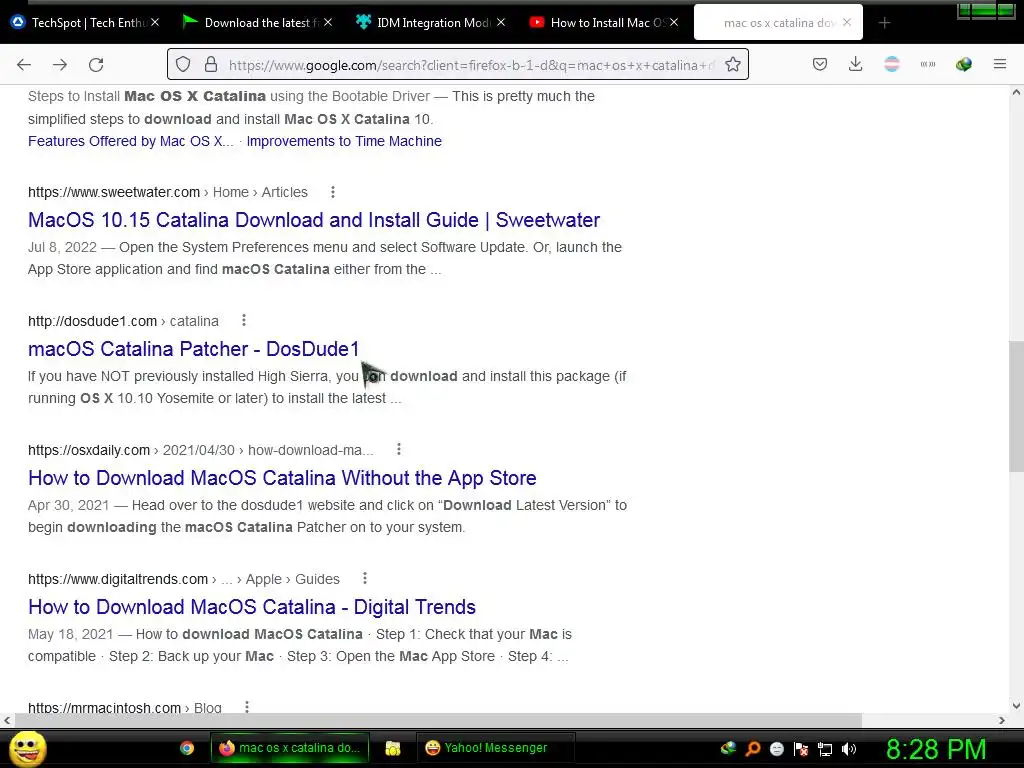The width and height of the screenshot is (1024, 768).
Task: Click the osxdaily.com URL breadcrumb
Action: click(200, 450)
